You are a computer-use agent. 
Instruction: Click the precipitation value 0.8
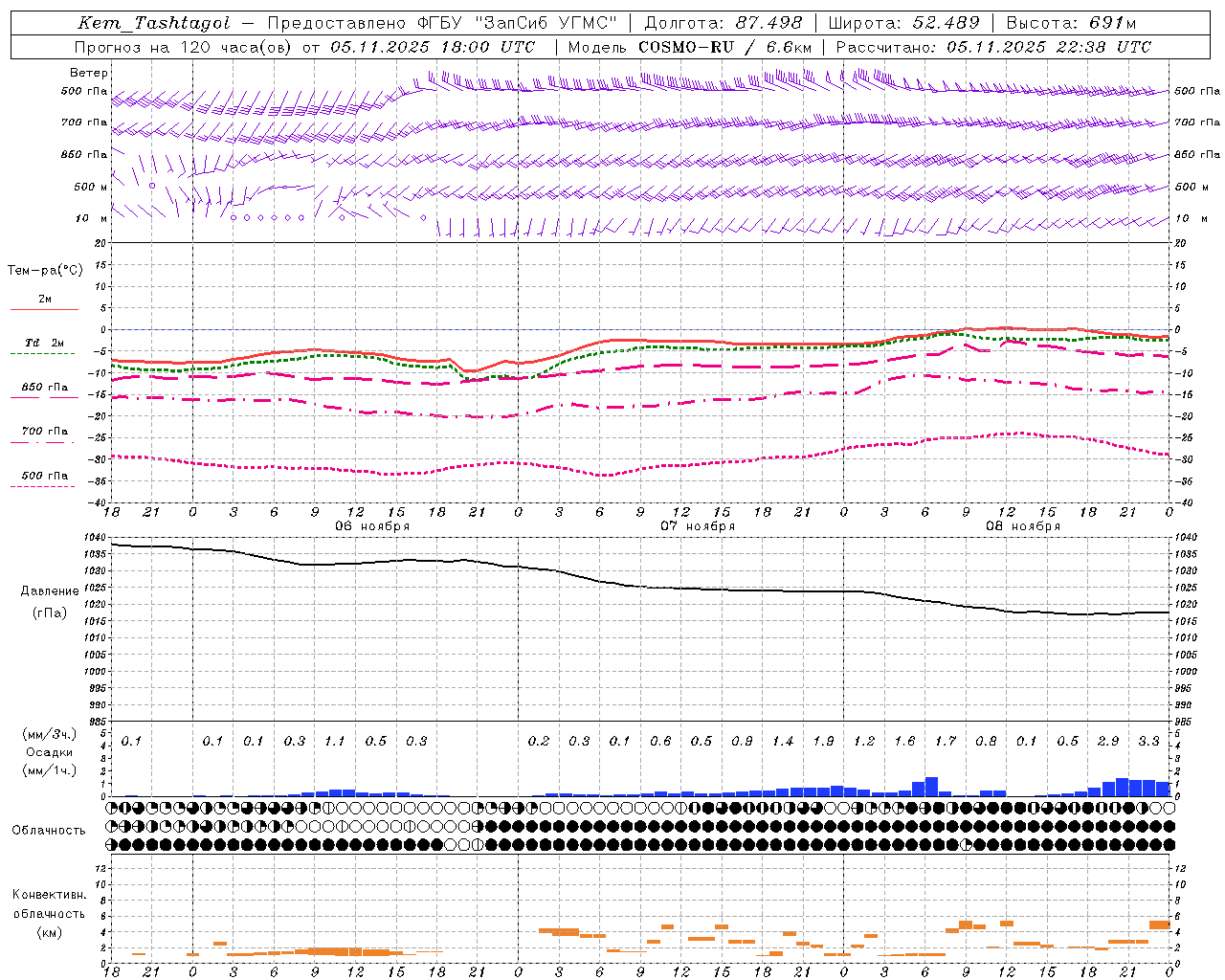coord(986,742)
